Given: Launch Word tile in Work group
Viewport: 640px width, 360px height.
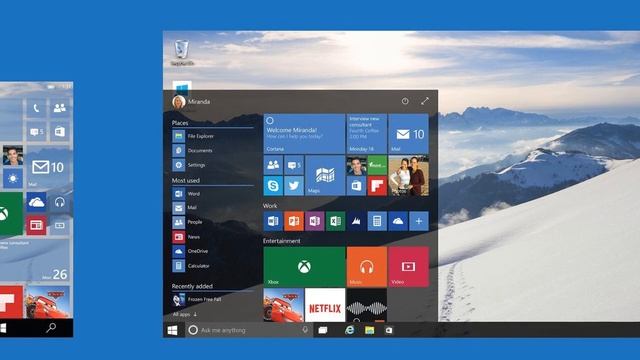Looking at the screenshot, I should coord(273,221).
